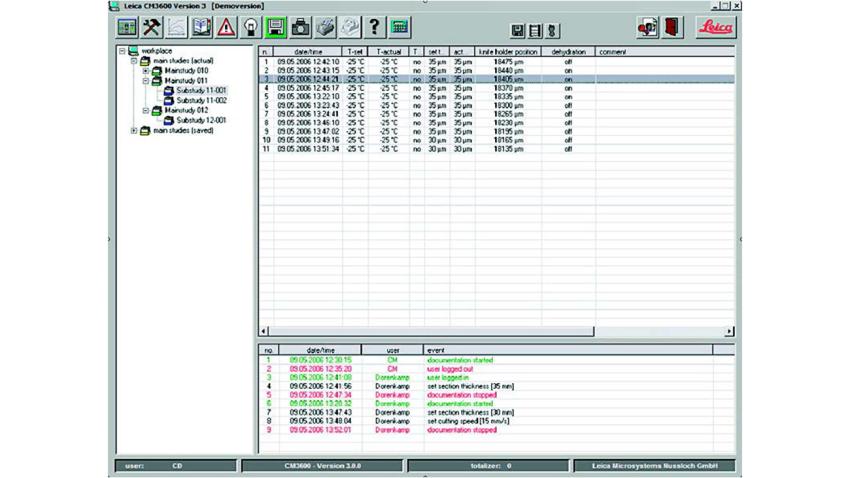This screenshot has width=850, height=478.
Task: Select highlighted section row 3 at 12:44:21
Action: click(x=497, y=80)
